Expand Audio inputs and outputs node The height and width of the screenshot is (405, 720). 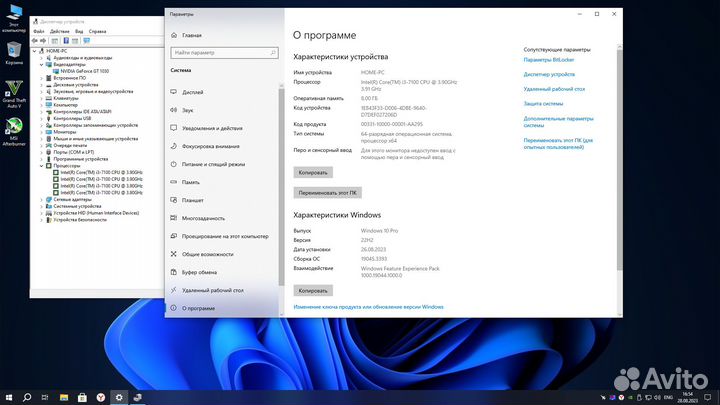tap(42, 58)
